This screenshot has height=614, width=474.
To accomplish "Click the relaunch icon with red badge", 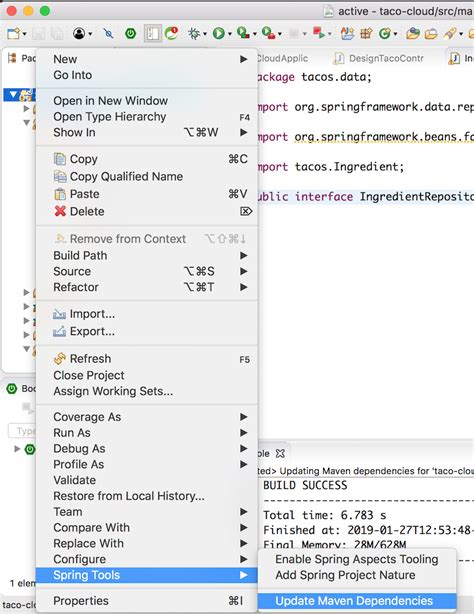I will [x=172, y=33].
